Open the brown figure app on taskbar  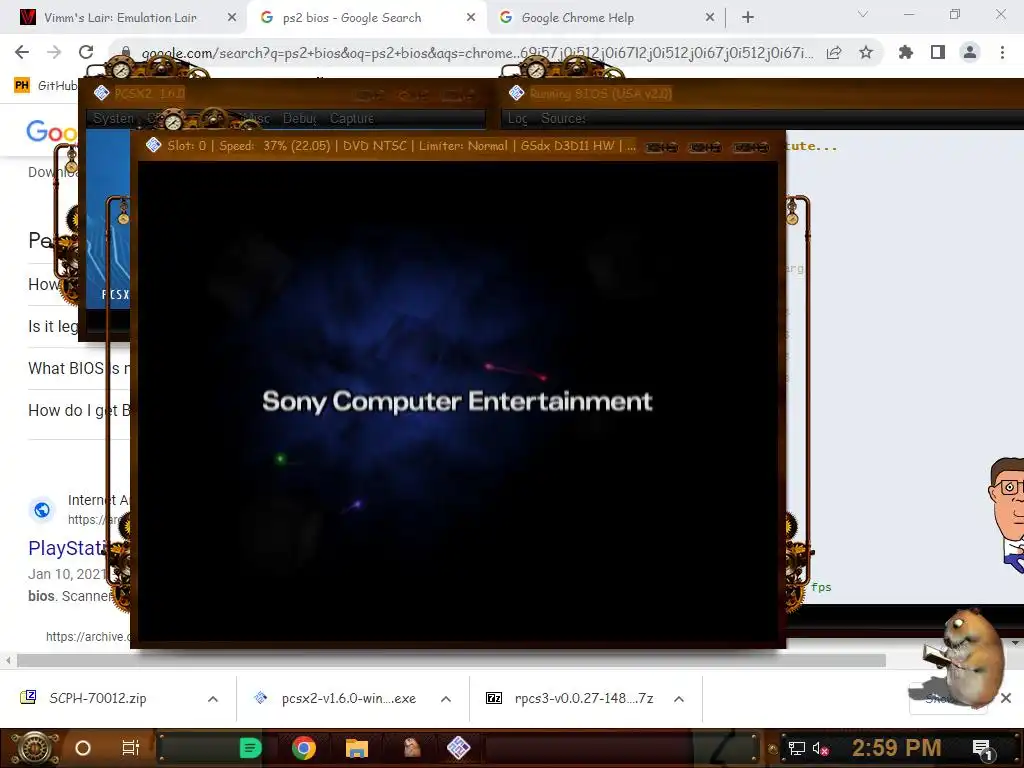click(x=411, y=748)
